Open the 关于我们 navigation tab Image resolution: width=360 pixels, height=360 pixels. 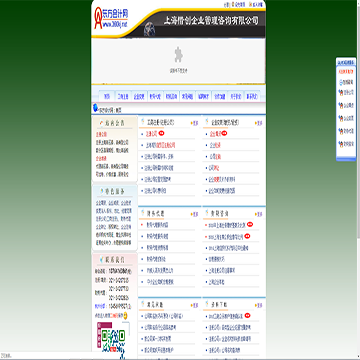pos(236,97)
